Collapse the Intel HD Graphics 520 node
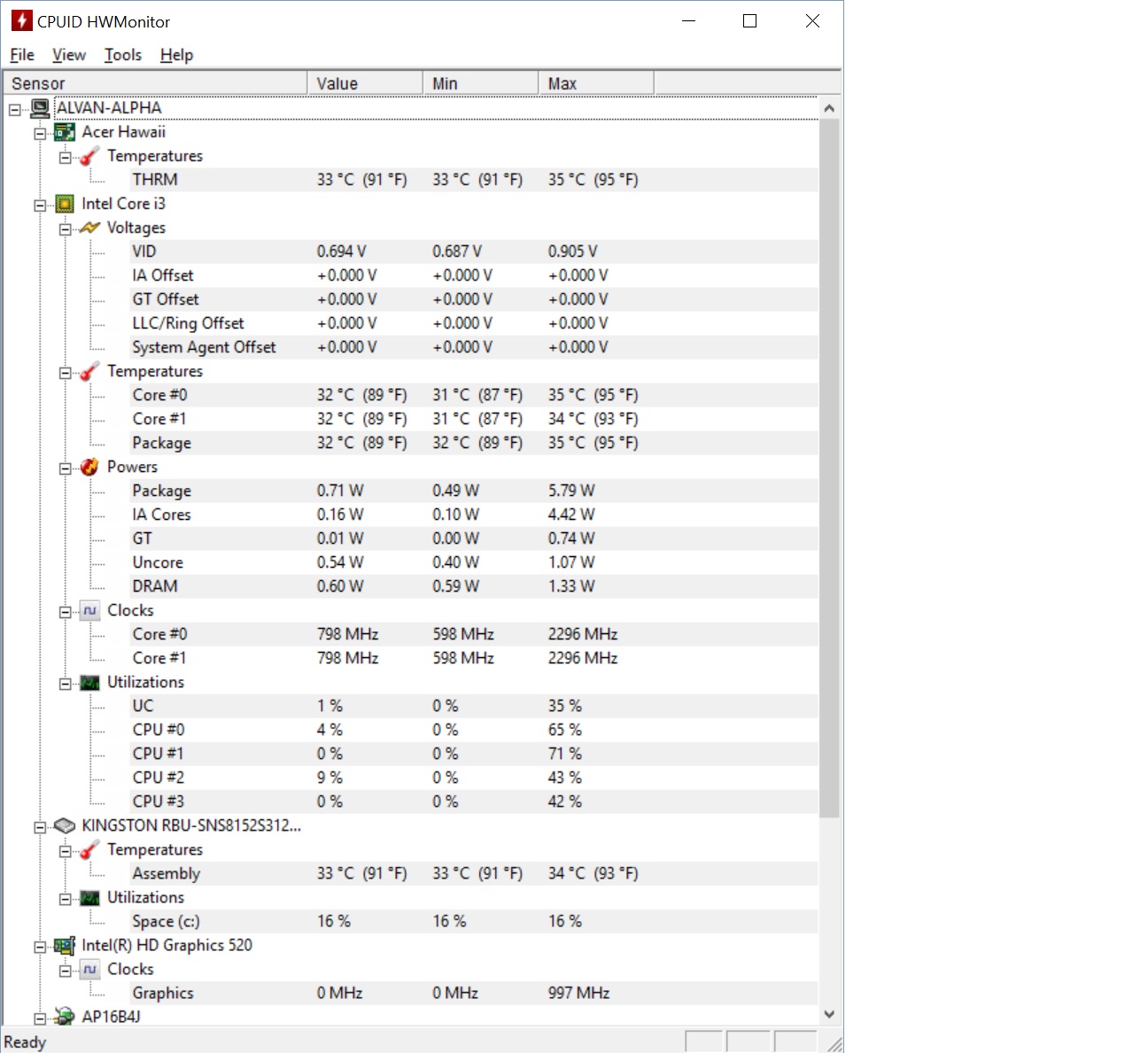This screenshot has height=1053, width=1148. [40, 947]
